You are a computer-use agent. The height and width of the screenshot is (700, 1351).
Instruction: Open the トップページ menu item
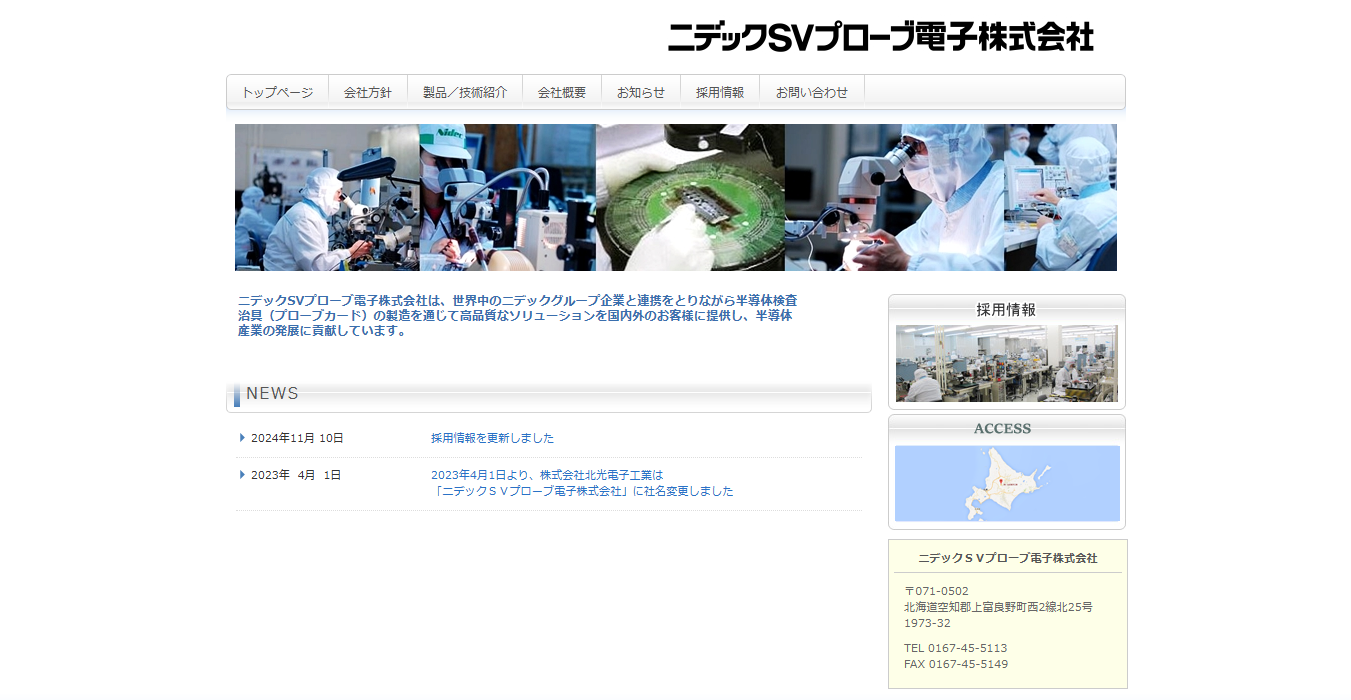[x=277, y=92]
